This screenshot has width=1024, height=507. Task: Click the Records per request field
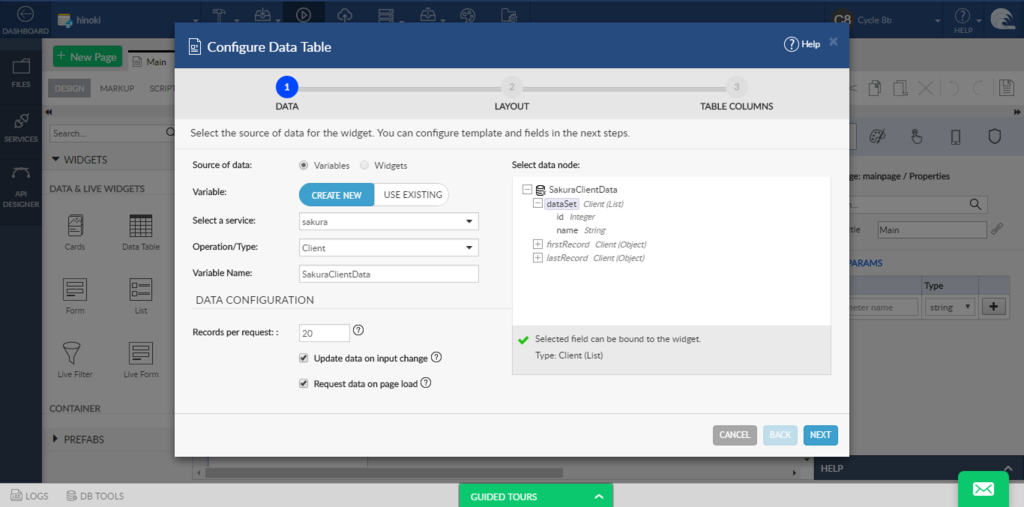click(324, 333)
